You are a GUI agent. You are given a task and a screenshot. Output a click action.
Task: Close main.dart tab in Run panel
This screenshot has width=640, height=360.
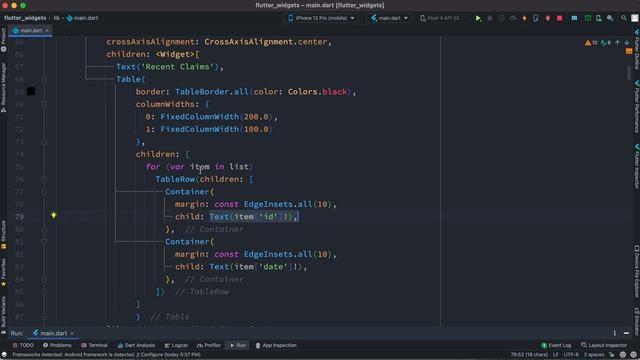[x=72, y=333]
